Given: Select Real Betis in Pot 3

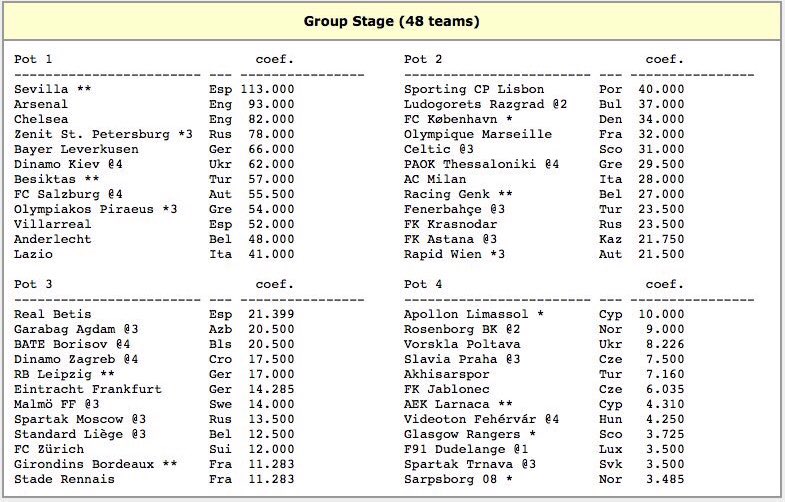Looking at the screenshot, I should [x=53, y=314].
